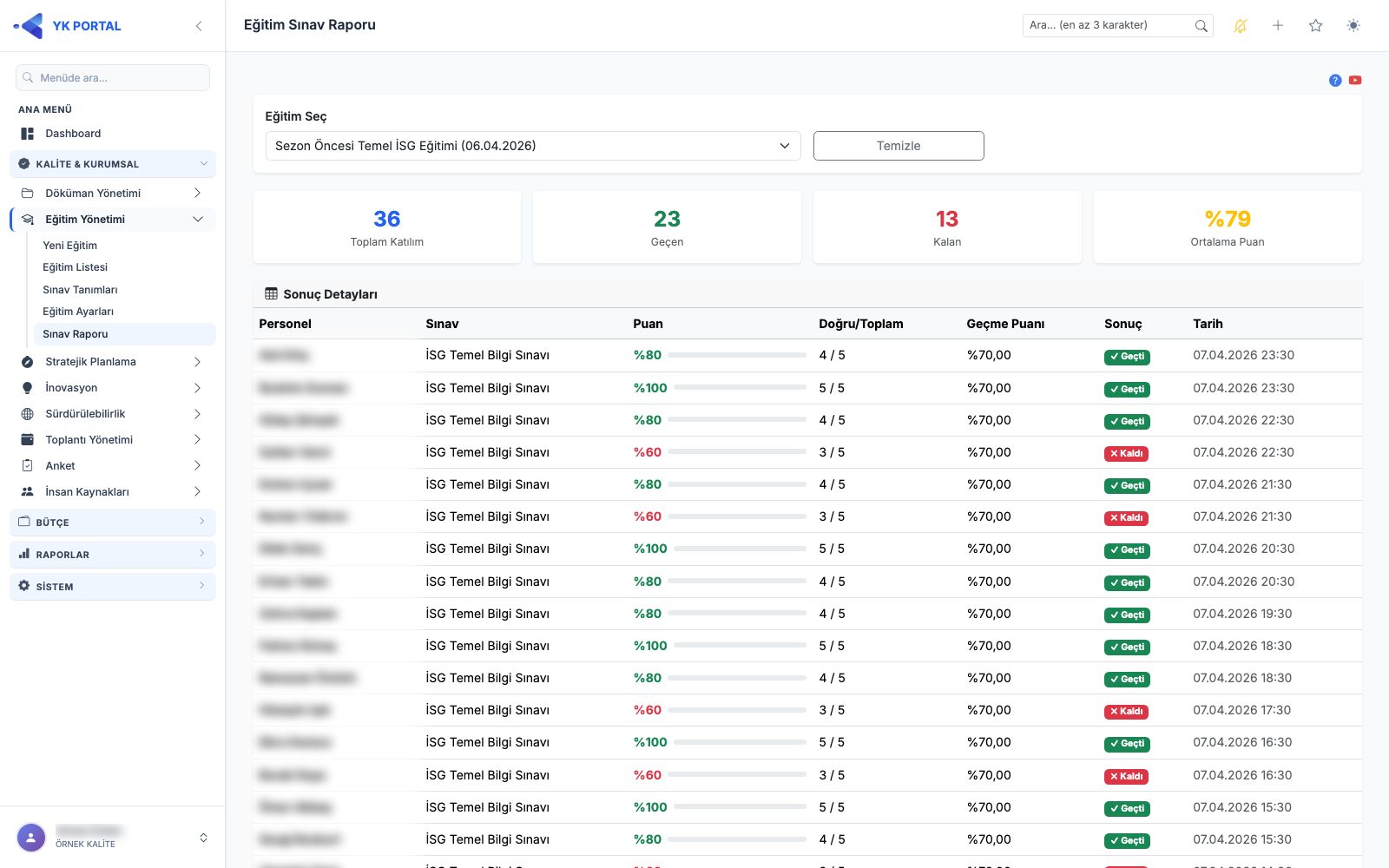Click the plus icon in header
The image size is (1389, 868).
tap(1278, 26)
